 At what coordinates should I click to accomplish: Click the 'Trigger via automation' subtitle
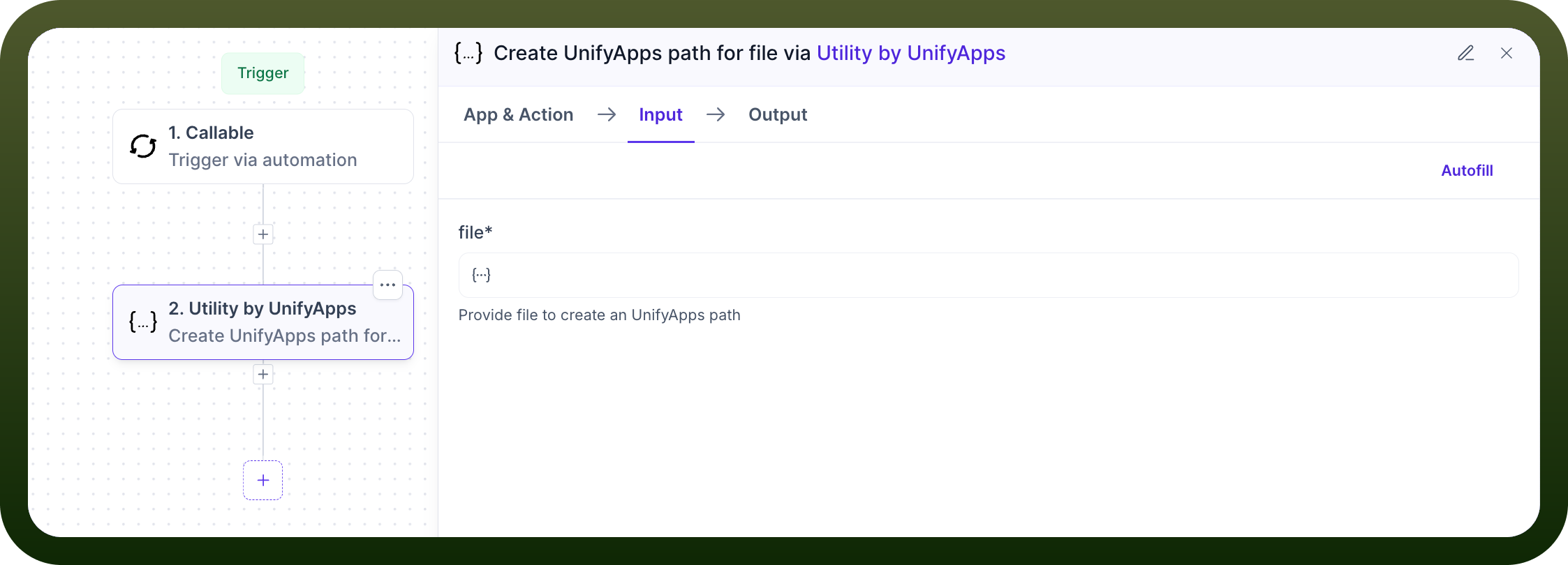click(263, 160)
